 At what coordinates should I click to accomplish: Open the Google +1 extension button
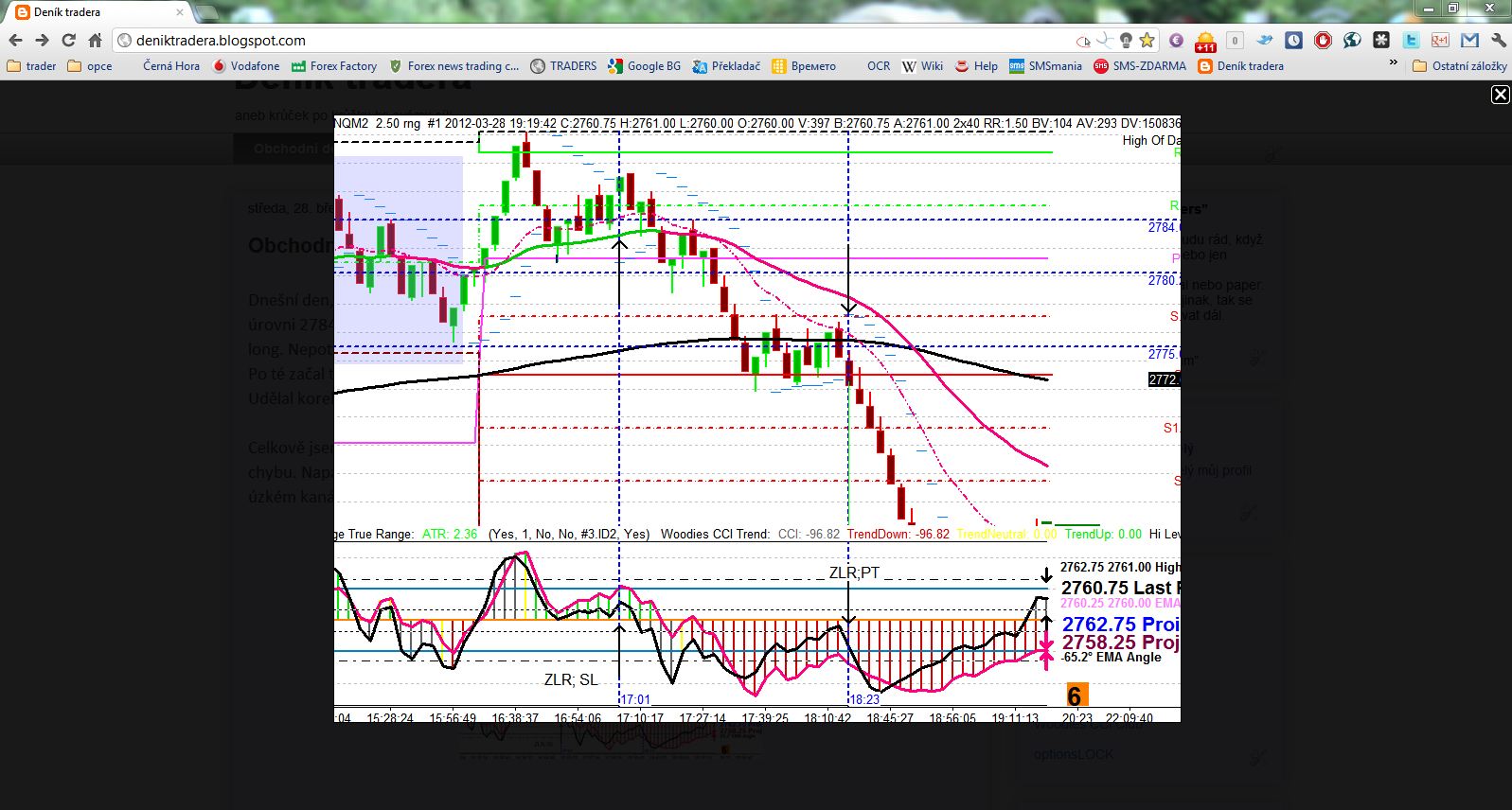coord(1440,41)
